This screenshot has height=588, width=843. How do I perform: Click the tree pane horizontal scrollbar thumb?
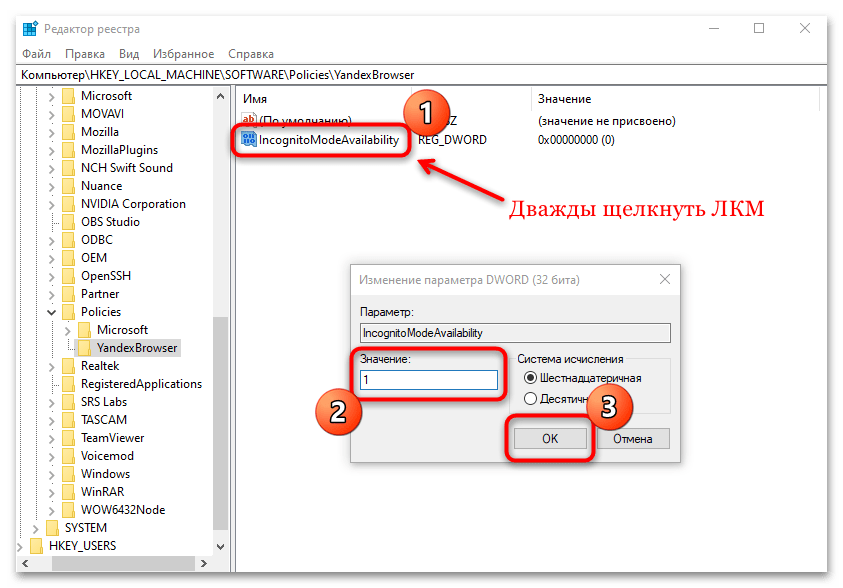tap(123, 563)
